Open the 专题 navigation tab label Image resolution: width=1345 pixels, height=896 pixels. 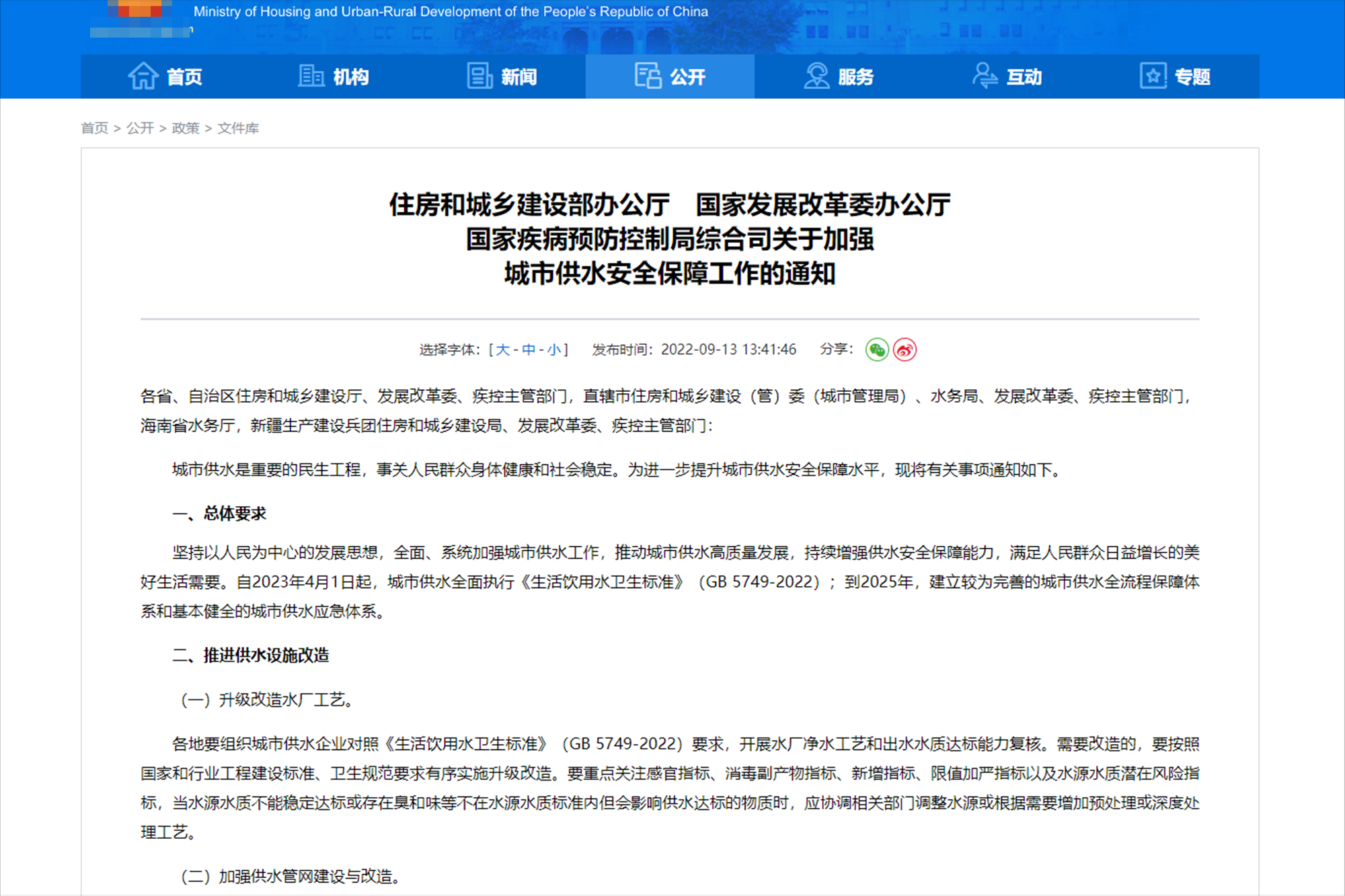(x=1193, y=77)
